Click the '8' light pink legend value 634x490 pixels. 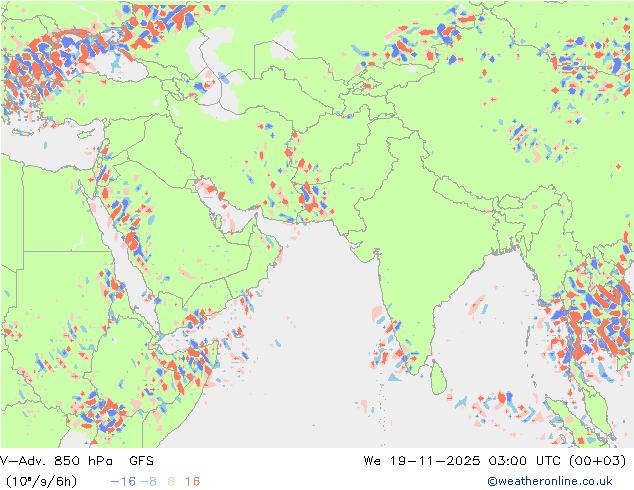click(x=171, y=481)
